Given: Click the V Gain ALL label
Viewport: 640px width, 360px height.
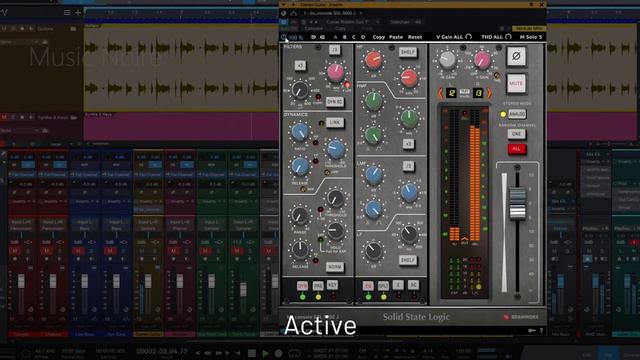Looking at the screenshot, I should click(449, 37).
